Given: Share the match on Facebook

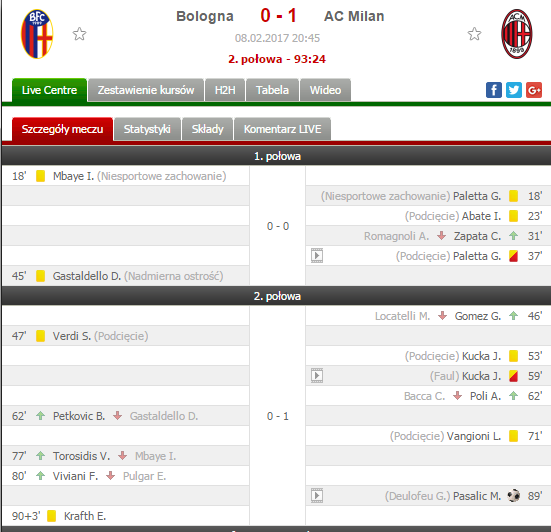Looking at the screenshot, I should tap(494, 90).
